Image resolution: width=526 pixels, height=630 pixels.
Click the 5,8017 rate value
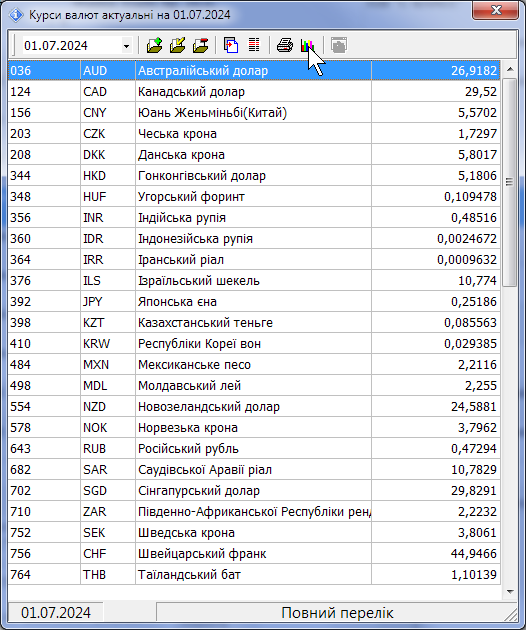(477, 155)
